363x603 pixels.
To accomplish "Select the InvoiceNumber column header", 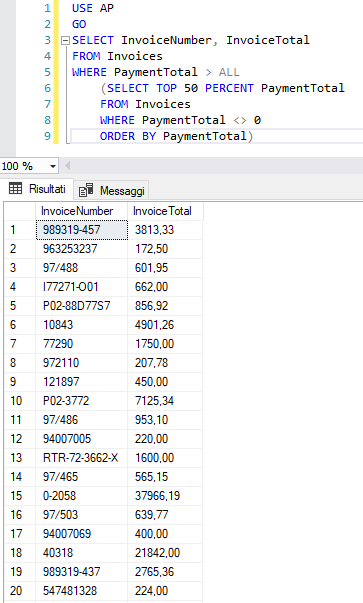I will [x=81, y=211].
